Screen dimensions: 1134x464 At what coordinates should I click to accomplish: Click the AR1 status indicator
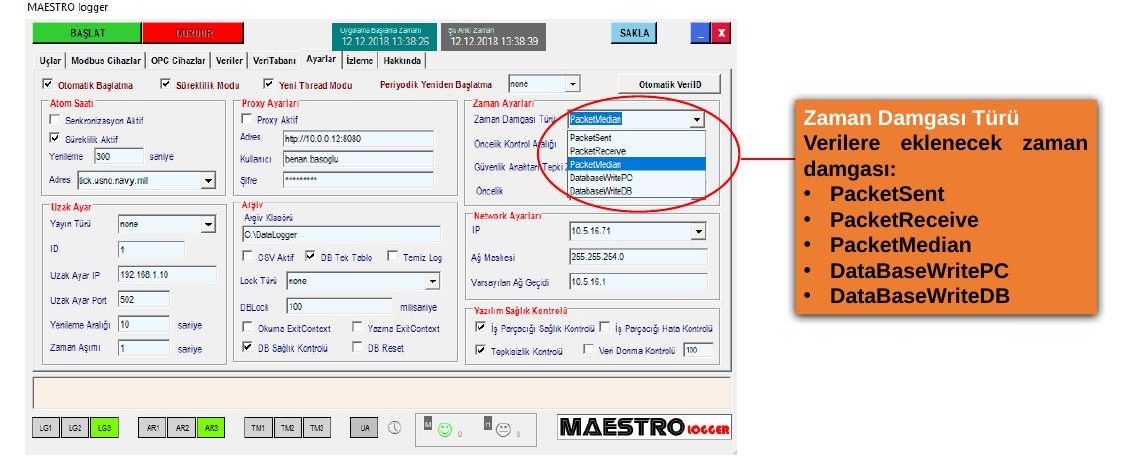point(153,428)
